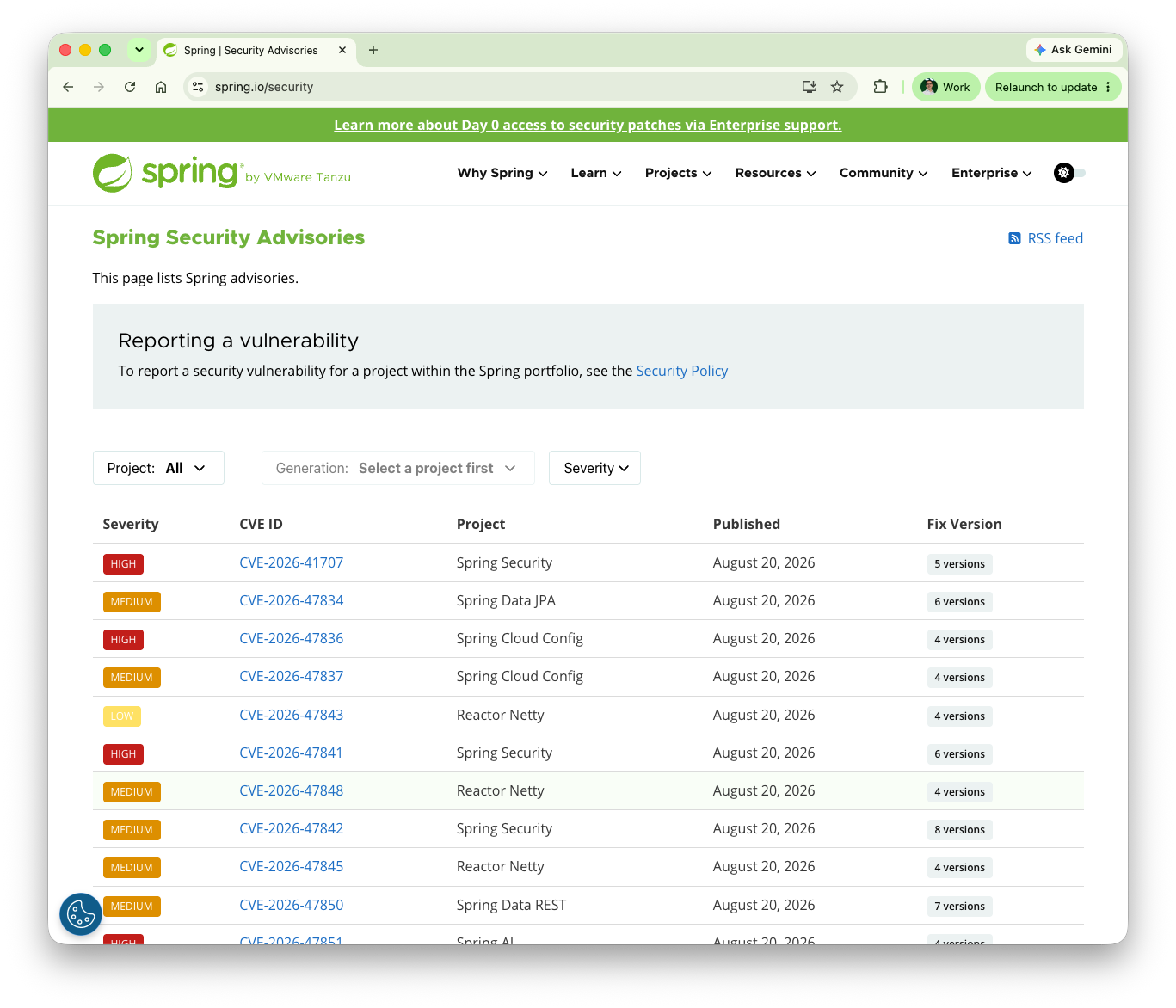Viewport: 1176px width, 1008px height.
Task: Open the Enterprise support banner link
Action: point(588,125)
